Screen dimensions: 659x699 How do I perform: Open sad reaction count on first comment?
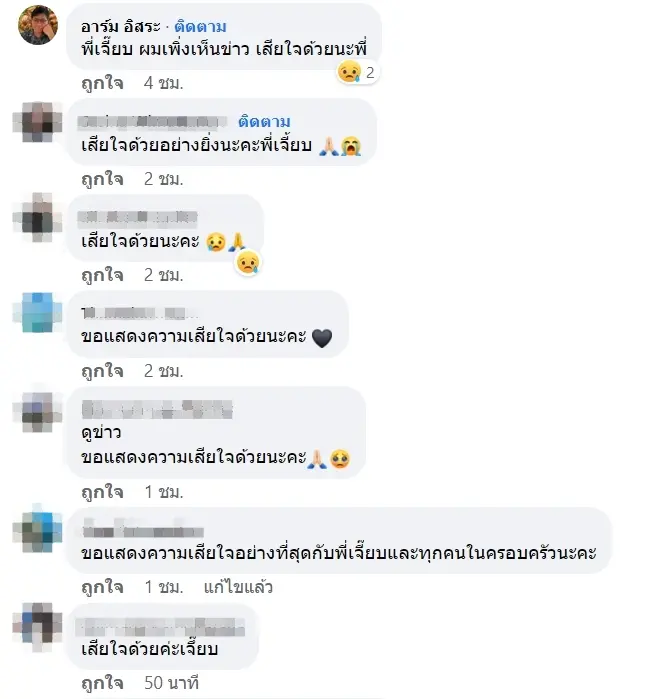point(358,72)
